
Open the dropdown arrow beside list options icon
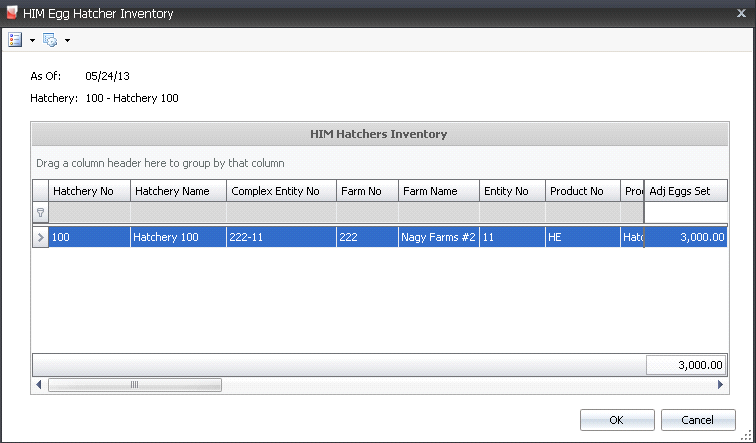click(32, 41)
